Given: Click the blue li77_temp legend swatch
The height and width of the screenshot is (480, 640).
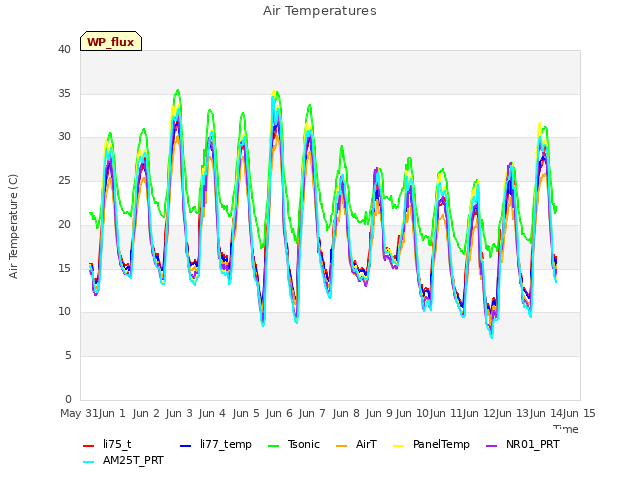Looking at the screenshot, I should [186, 446].
